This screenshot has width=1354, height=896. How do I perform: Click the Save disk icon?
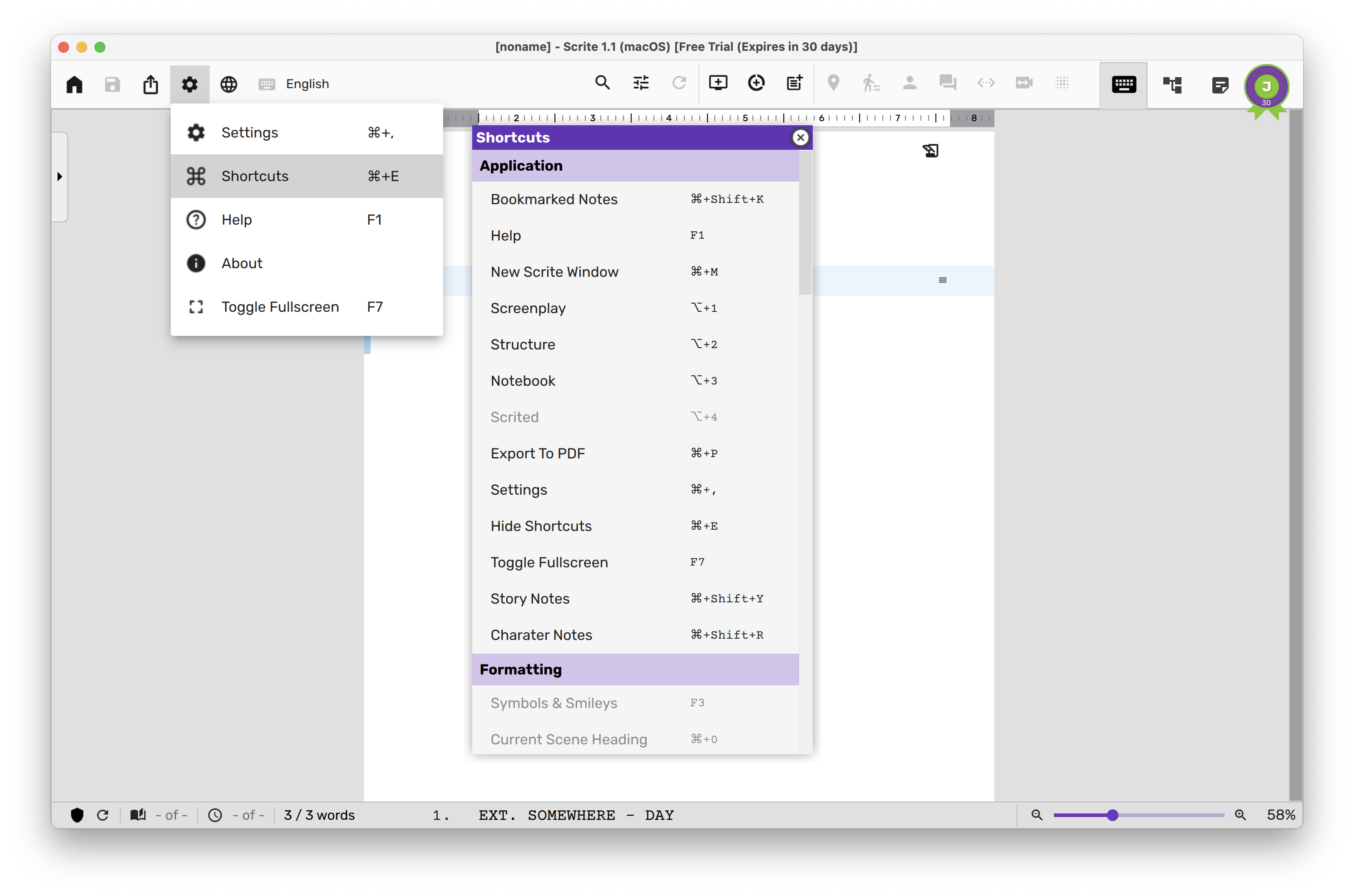click(x=113, y=84)
